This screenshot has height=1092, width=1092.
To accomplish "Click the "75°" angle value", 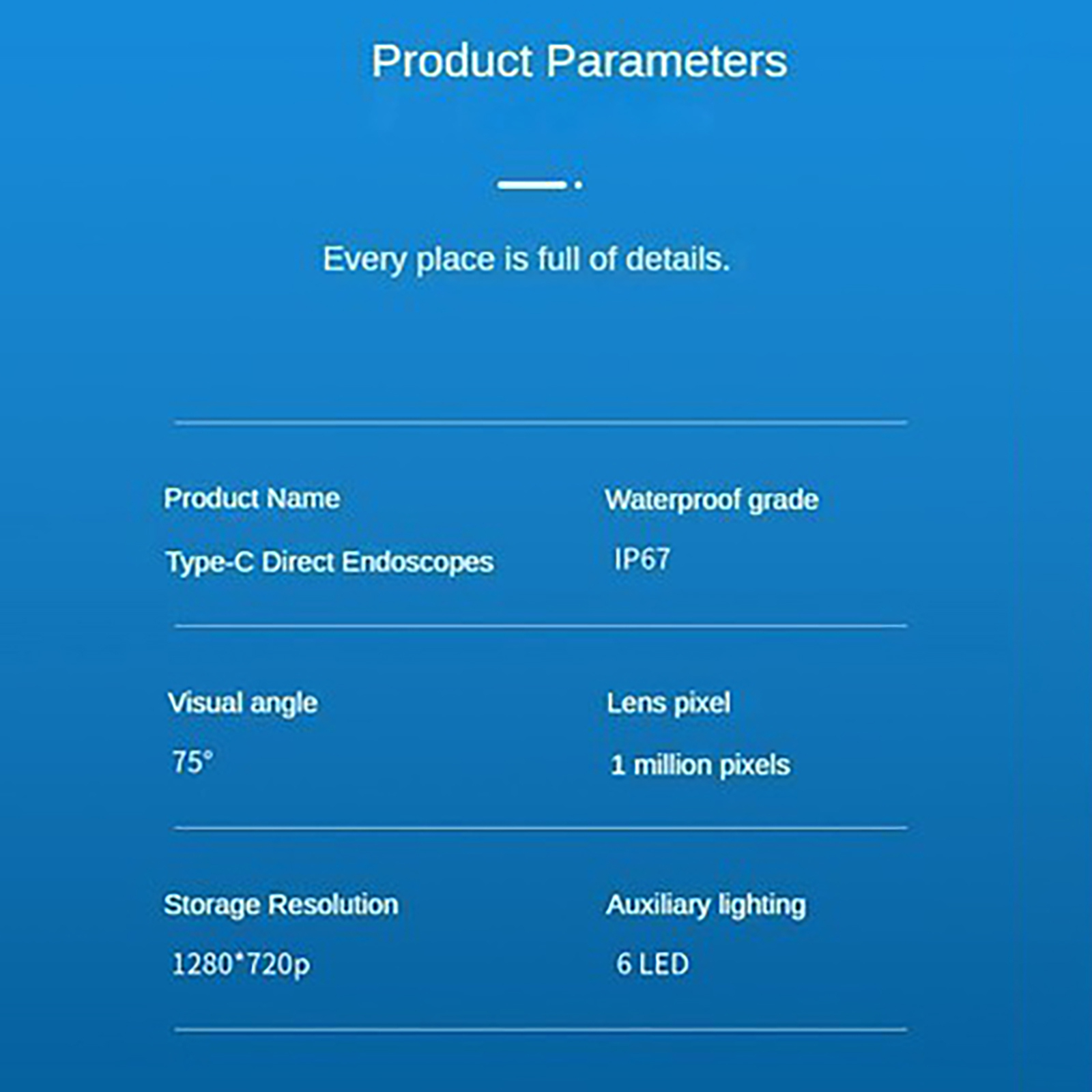I will coord(192,762).
